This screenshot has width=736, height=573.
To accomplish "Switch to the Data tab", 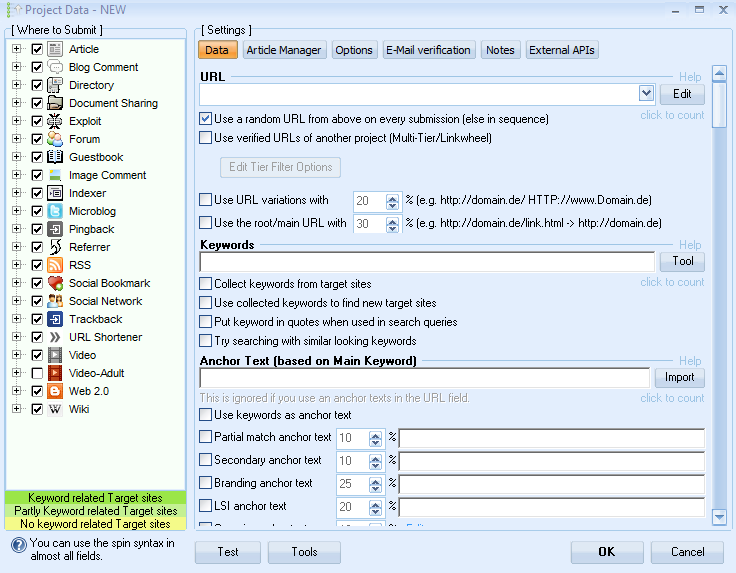I will pyautogui.click(x=218, y=50).
